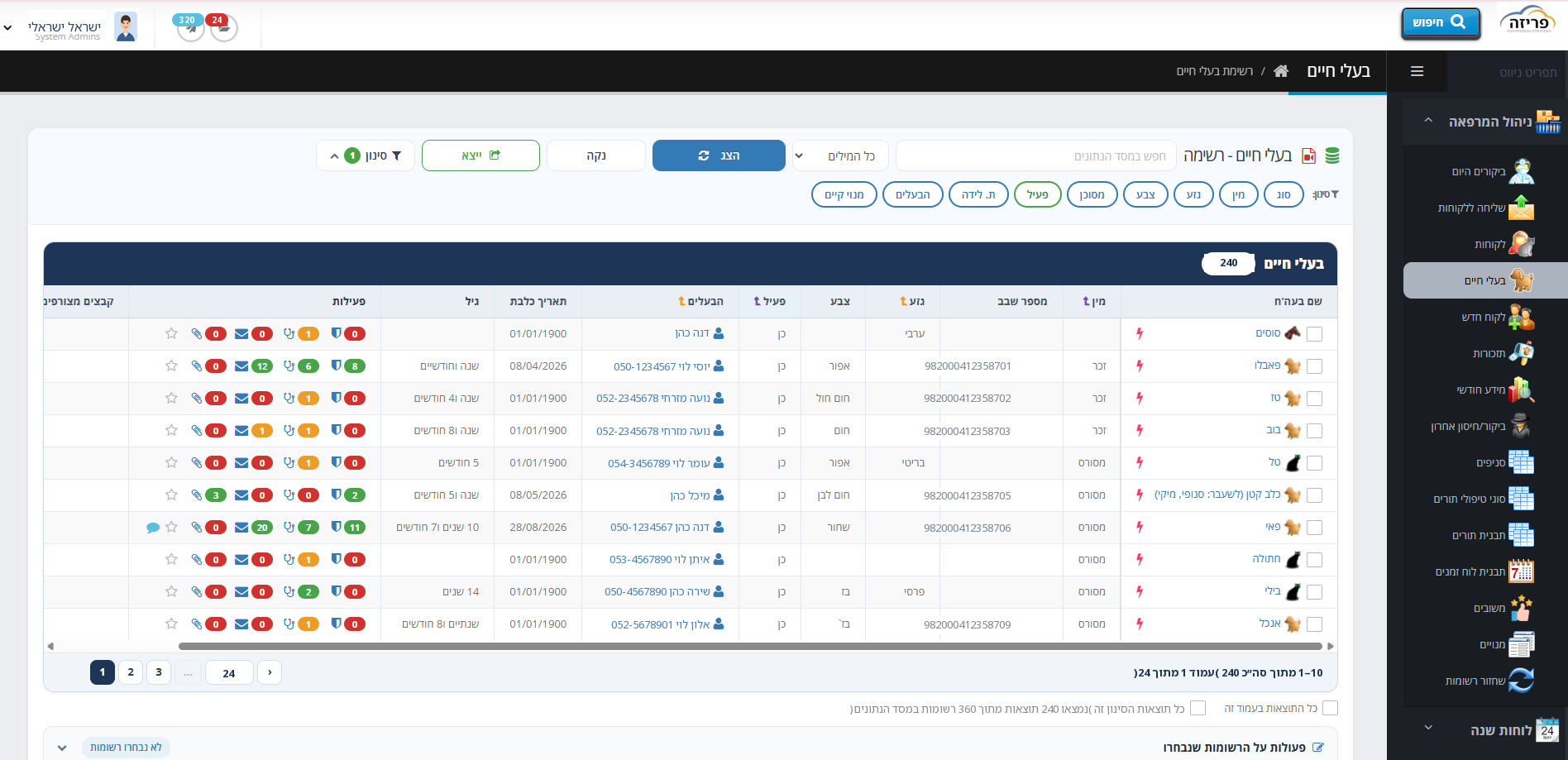Go to page 2 in the pagination

pyautogui.click(x=131, y=672)
